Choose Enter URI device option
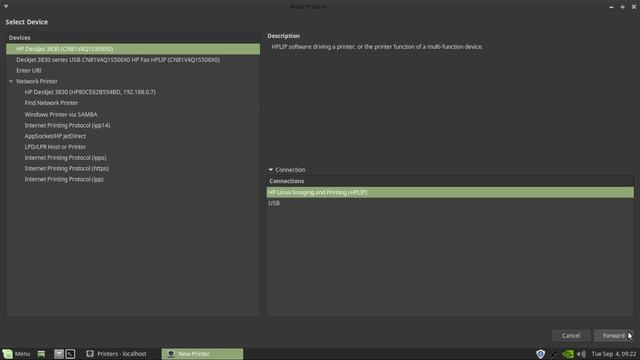This screenshot has width=640, height=360. [x=133, y=71]
